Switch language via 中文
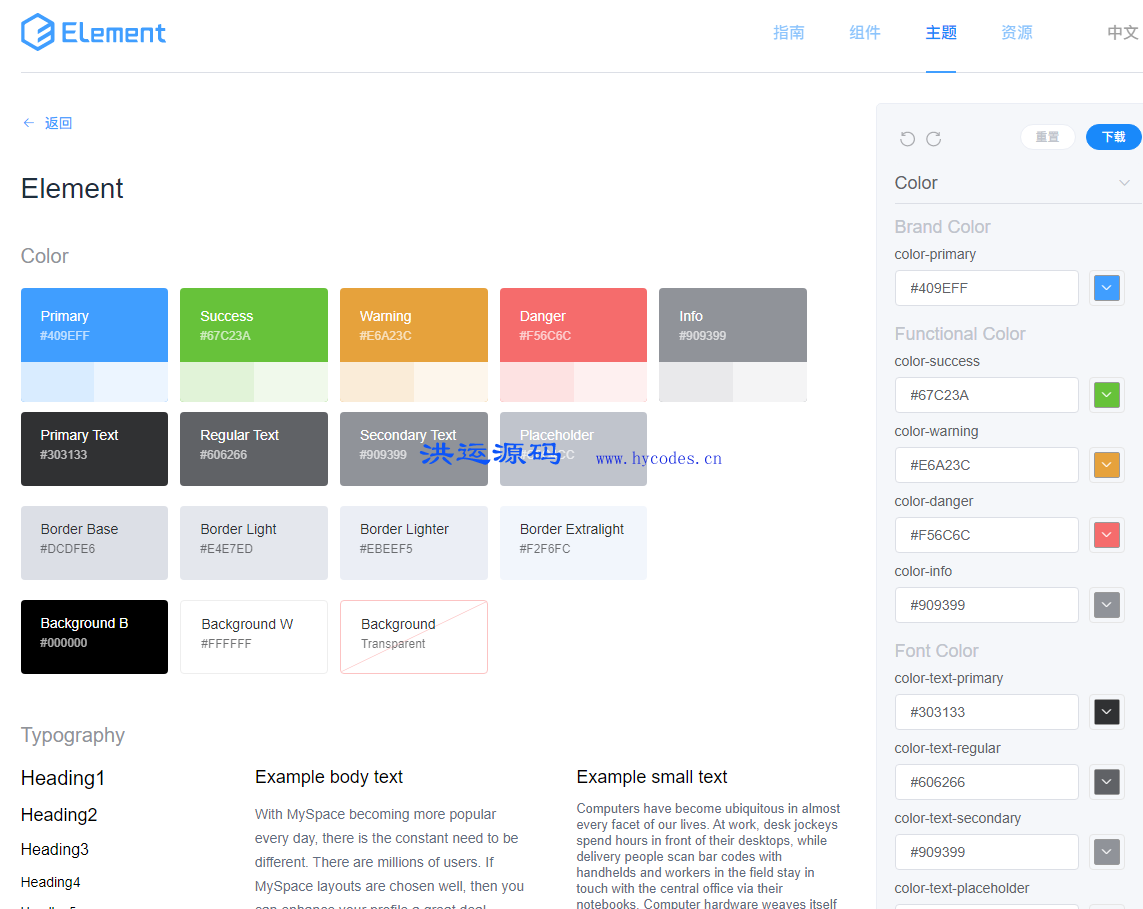 coord(1123,33)
